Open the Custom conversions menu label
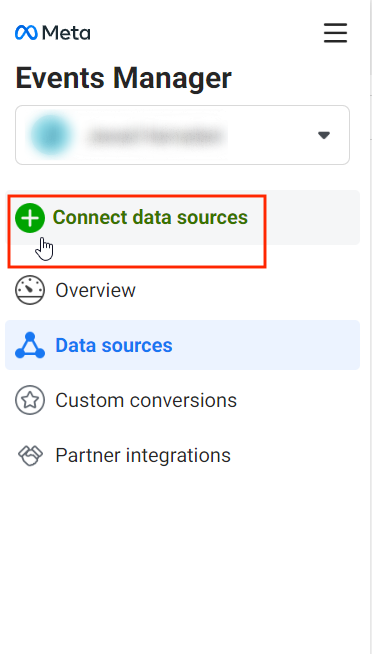Viewport: 372px width, 654px height. (x=146, y=400)
